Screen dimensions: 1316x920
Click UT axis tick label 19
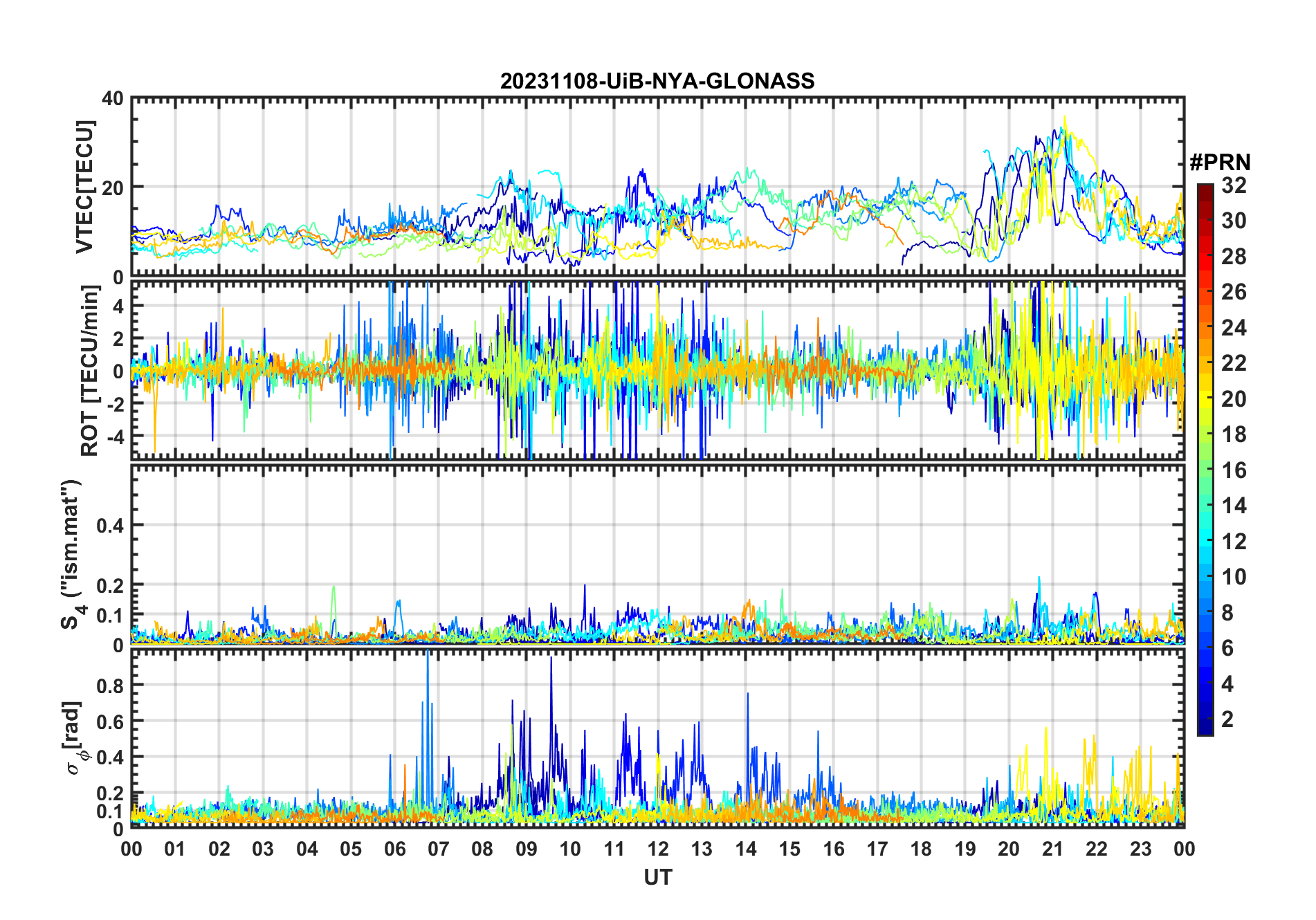(965, 849)
